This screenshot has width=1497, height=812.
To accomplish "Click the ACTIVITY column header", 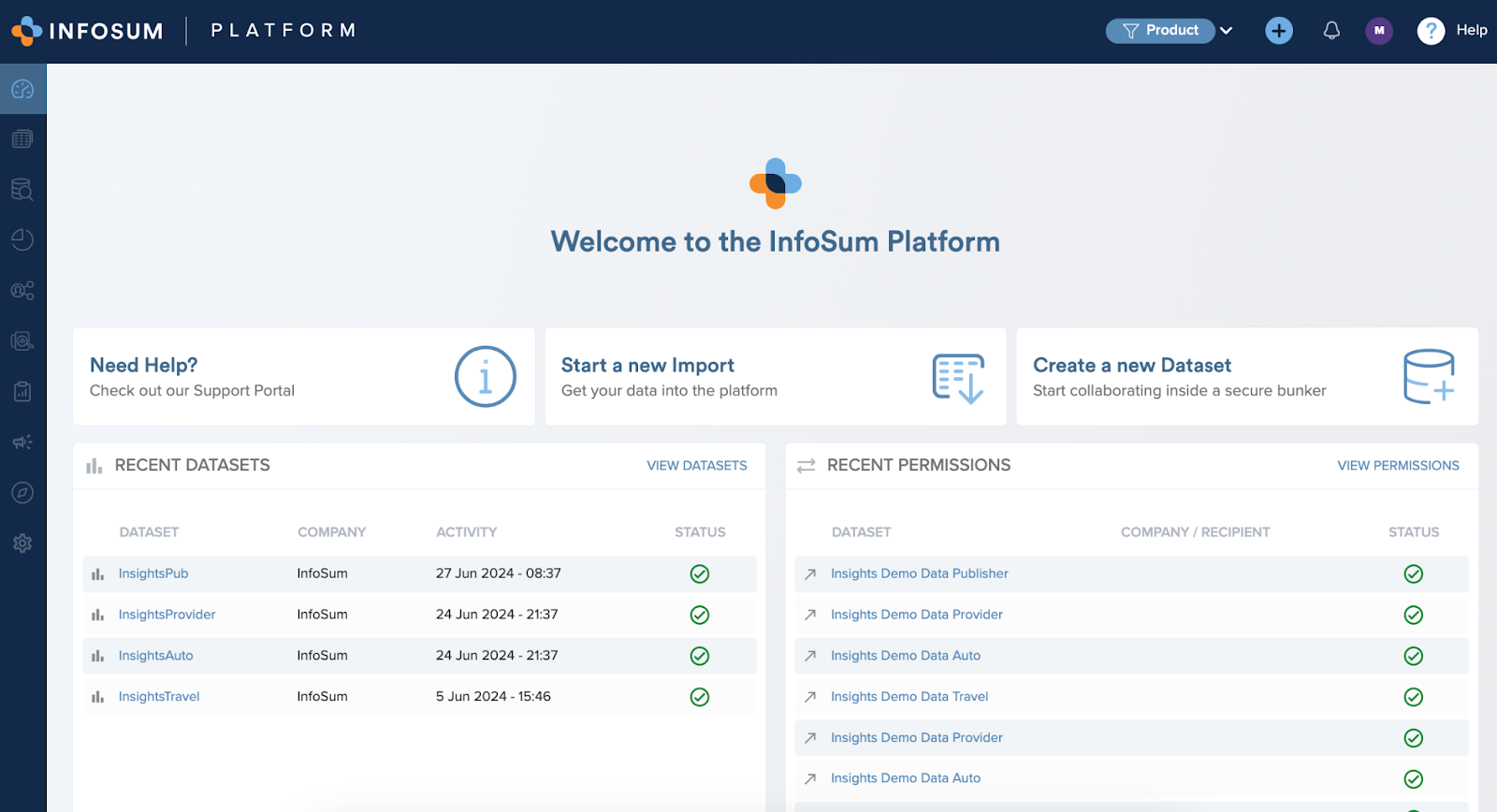I will [x=466, y=532].
